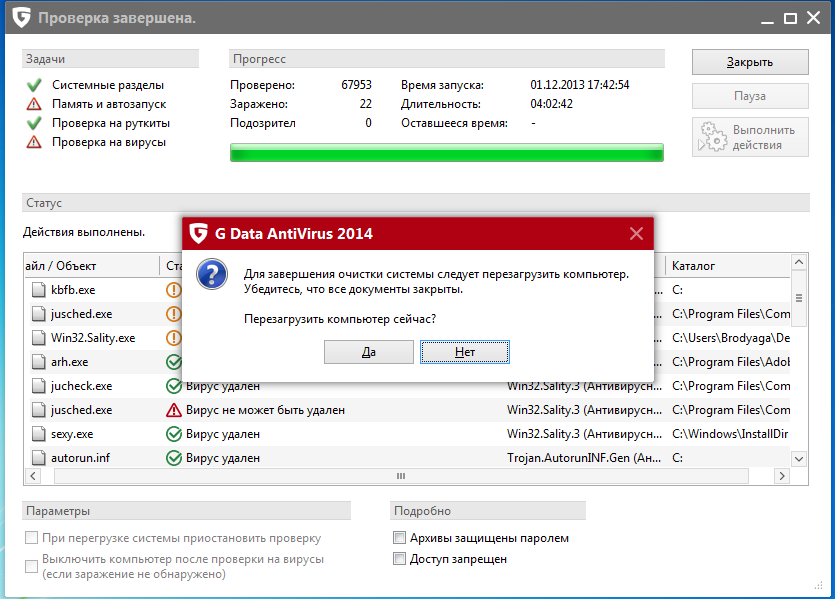The width and height of the screenshot is (835, 599).
Task: Toggle При перегрузке системы приостановить проверку checkbox
Action: [31, 538]
